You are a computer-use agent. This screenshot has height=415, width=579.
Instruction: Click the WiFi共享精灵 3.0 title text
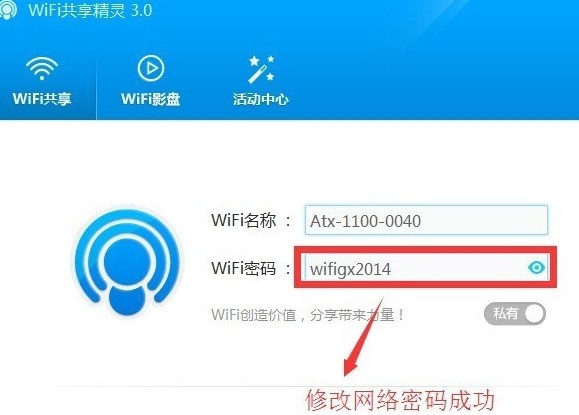(90, 10)
